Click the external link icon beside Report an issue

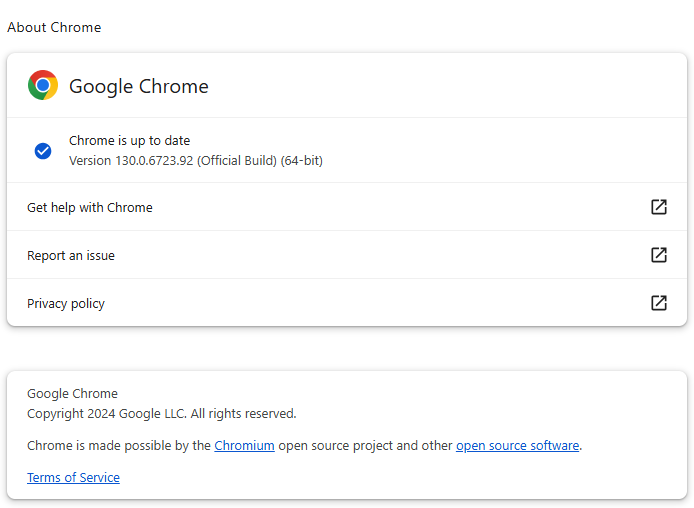659,255
